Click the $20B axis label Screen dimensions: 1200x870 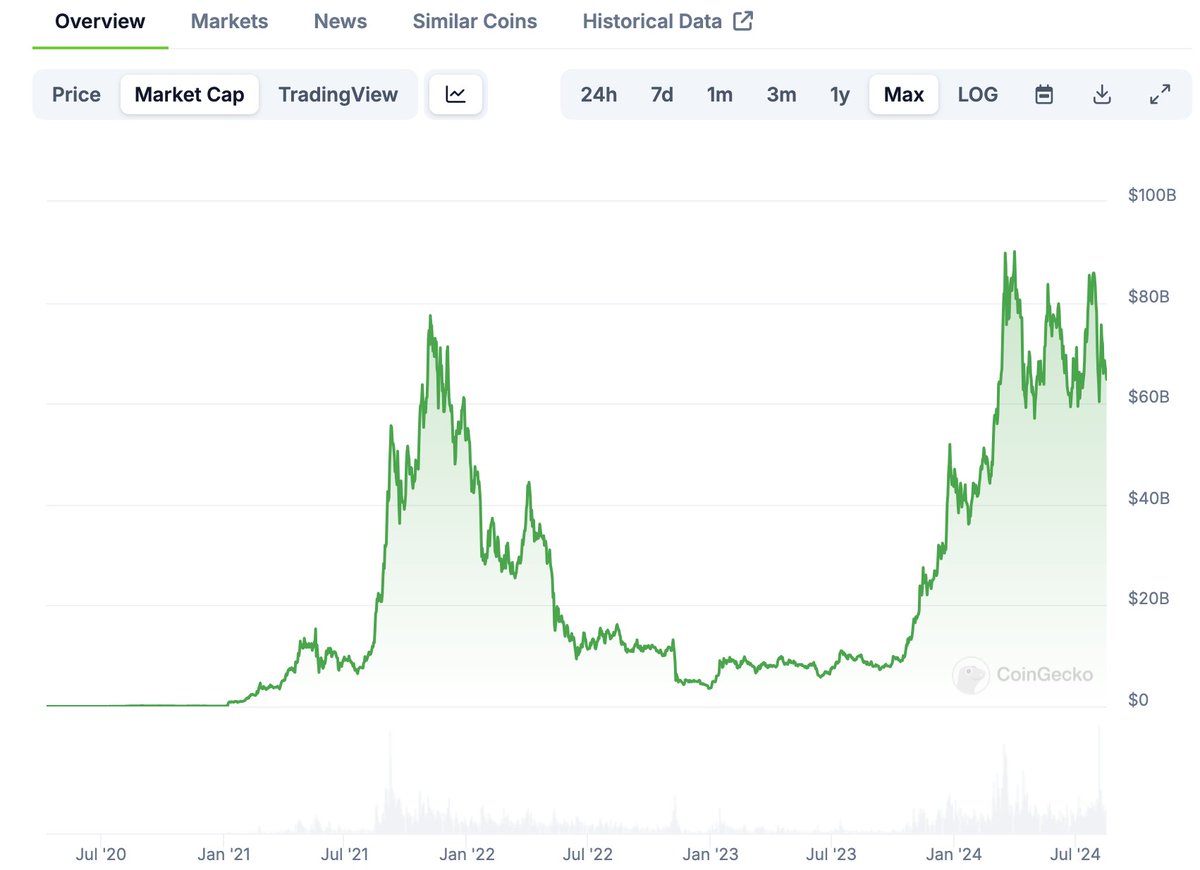click(1149, 599)
